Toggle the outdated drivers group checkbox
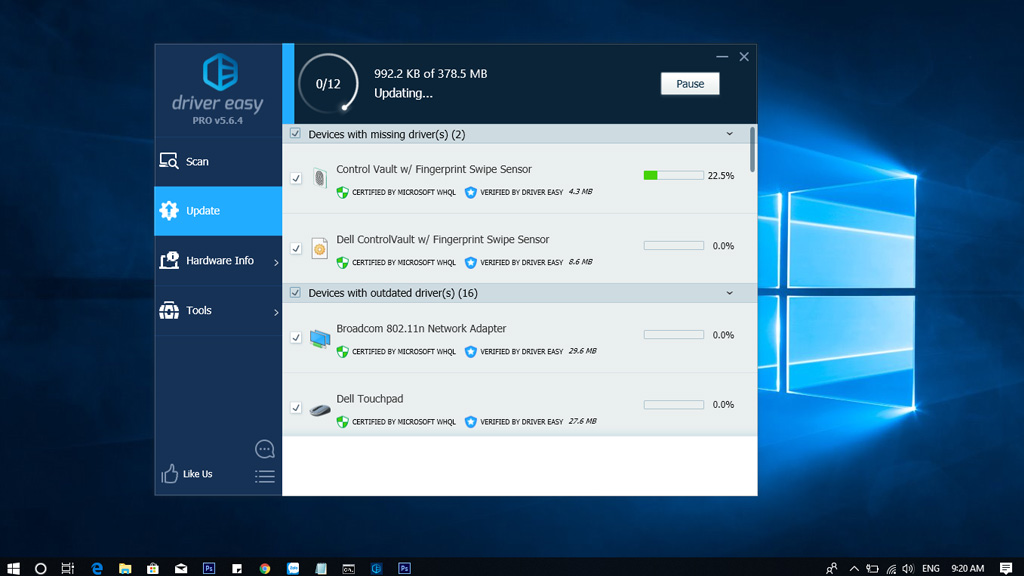 click(295, 293)
